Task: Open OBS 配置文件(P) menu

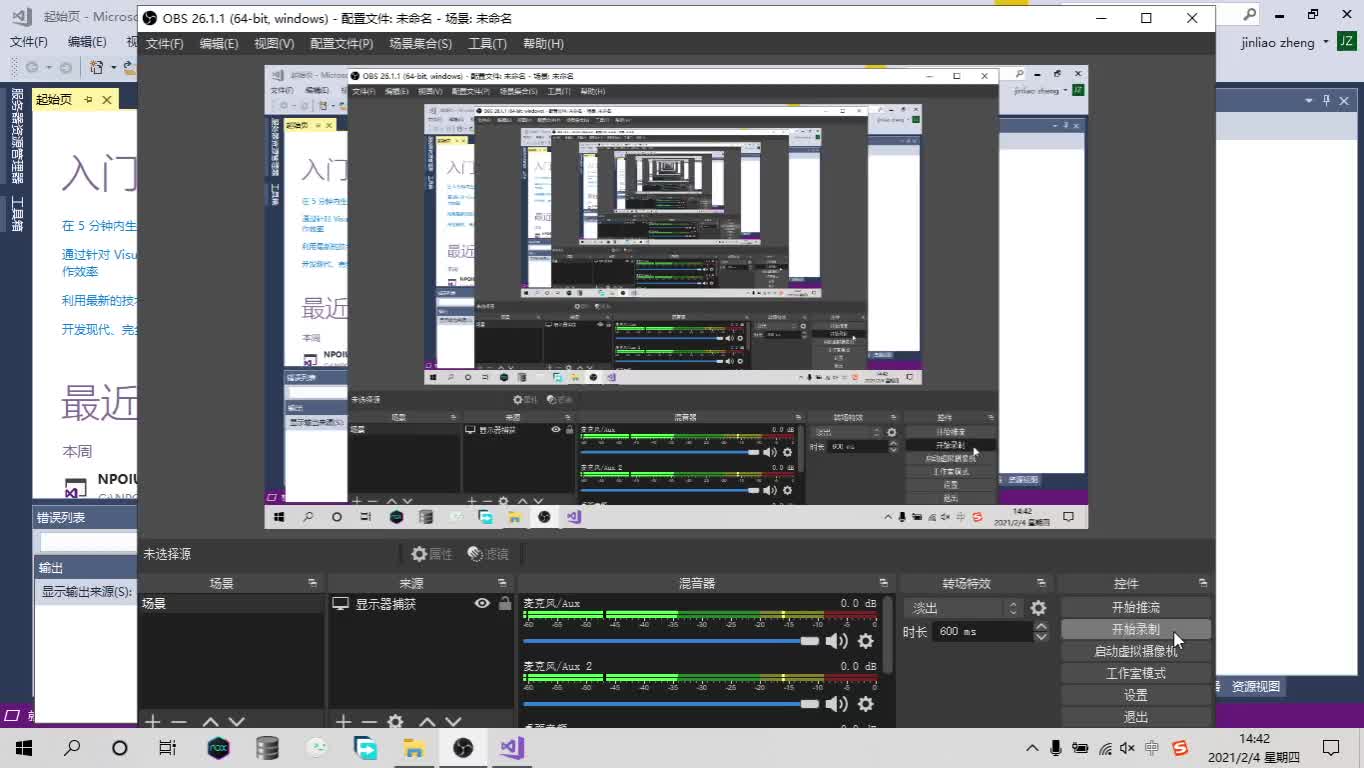Action: [x=341, y=44]
